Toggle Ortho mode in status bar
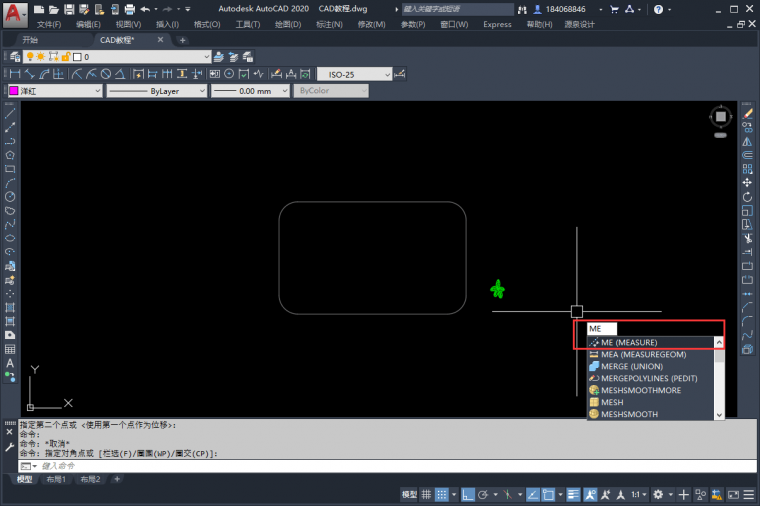 pos(467,494)
